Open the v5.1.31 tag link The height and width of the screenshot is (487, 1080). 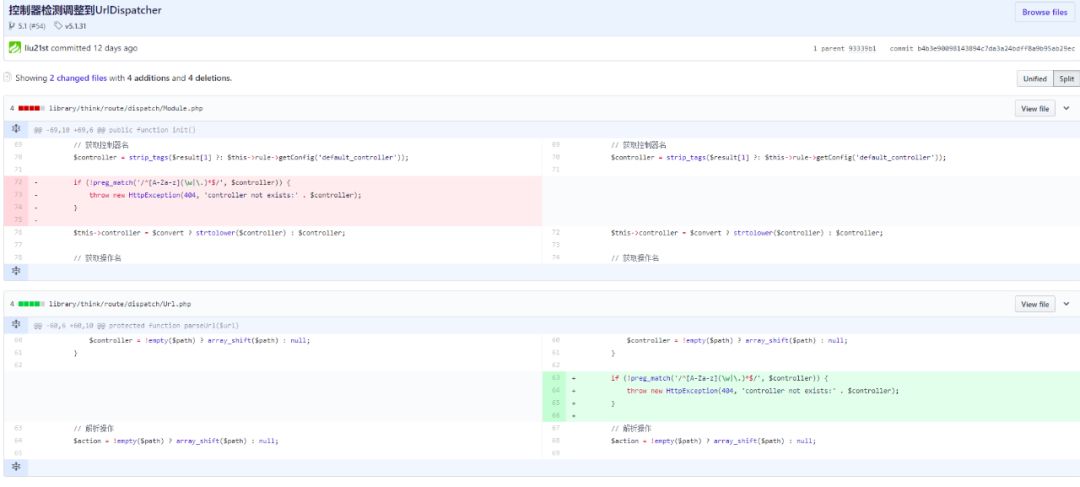coord(76,26)
